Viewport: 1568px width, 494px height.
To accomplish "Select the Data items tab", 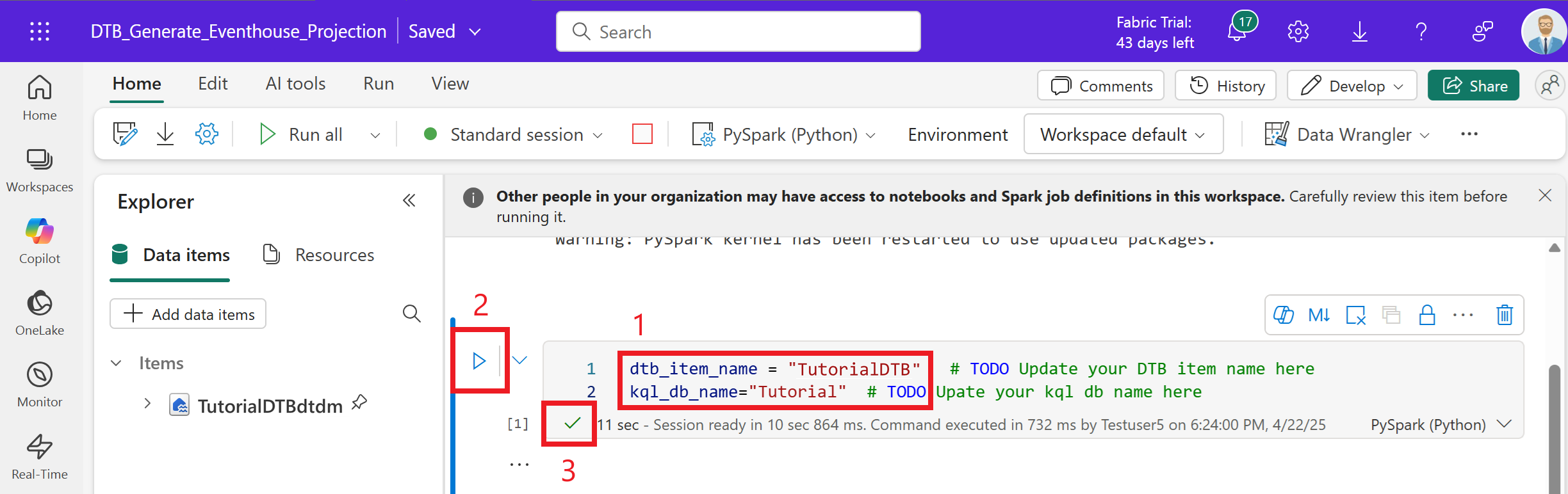I will point(170,255).
